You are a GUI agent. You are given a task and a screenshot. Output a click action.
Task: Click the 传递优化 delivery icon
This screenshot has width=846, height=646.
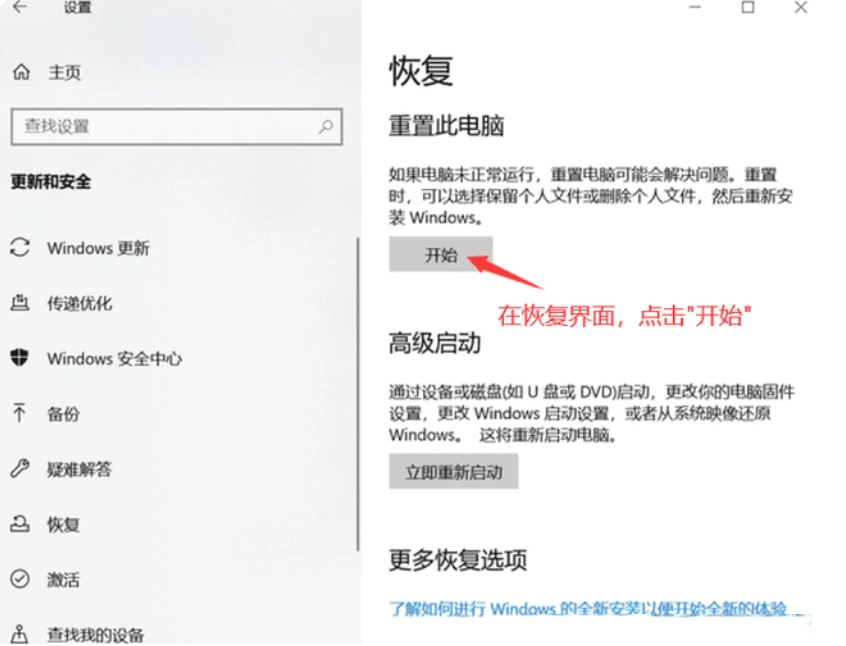click(x=20, y=303)
